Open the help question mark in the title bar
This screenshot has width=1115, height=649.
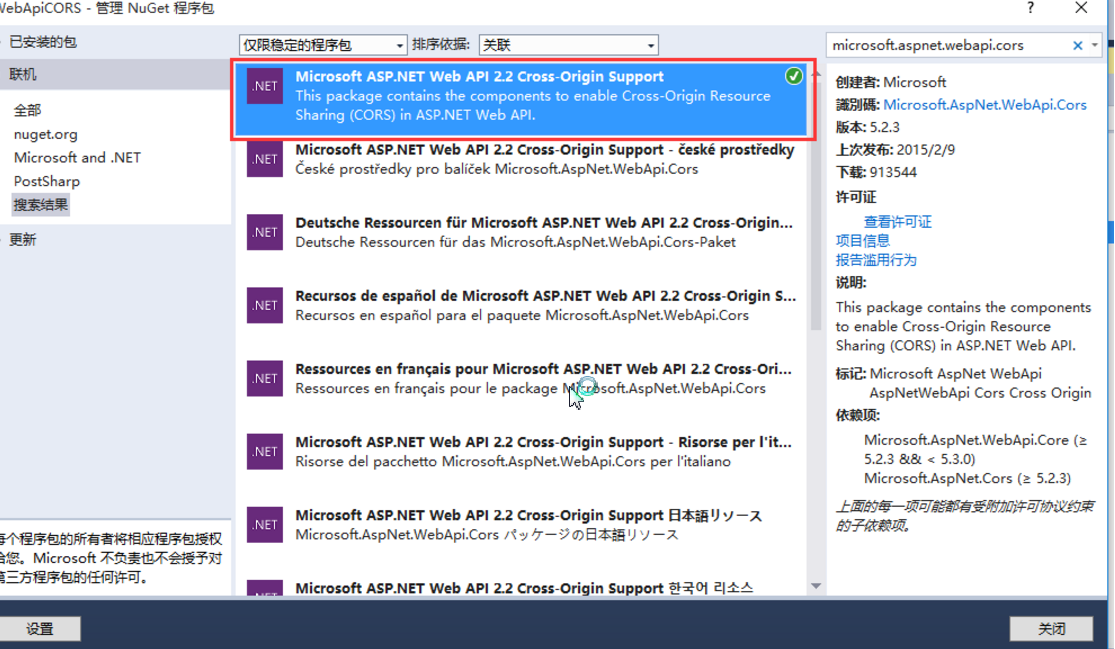(1030, 8)
